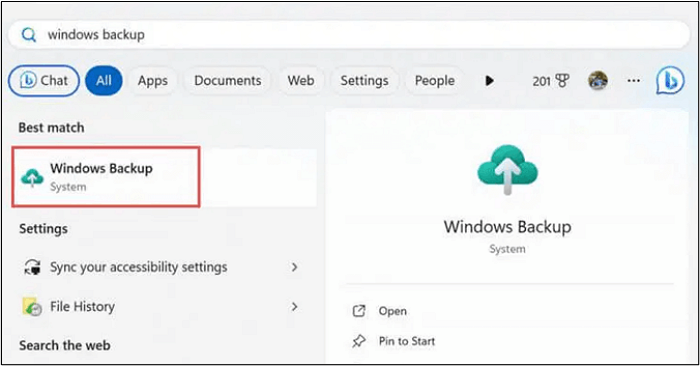Click the search magnifier icon
The image size is (700, 366).
point(29,35)
